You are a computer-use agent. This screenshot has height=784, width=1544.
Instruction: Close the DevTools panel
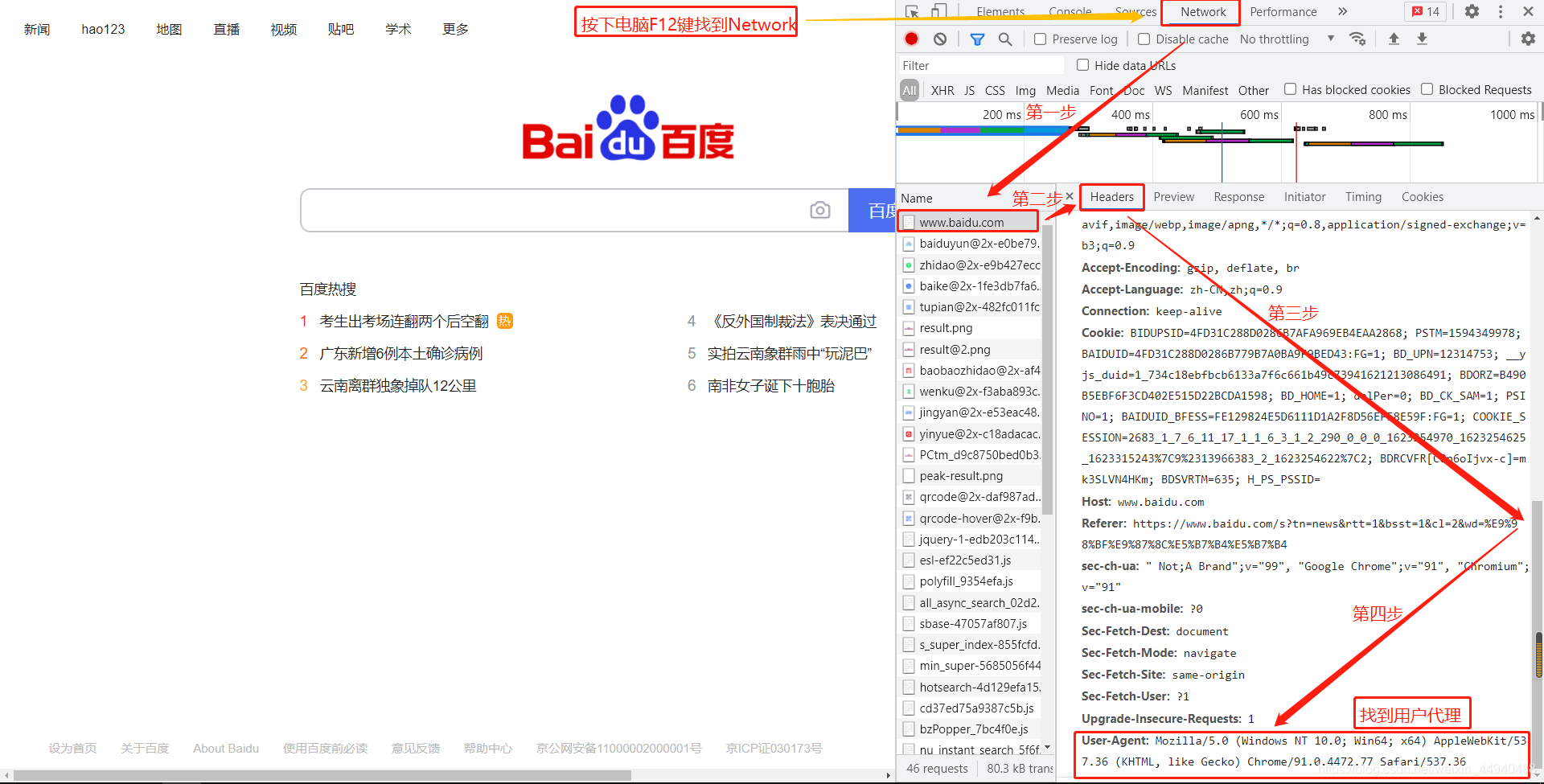pyautogui.click(x=1528, y=11)
